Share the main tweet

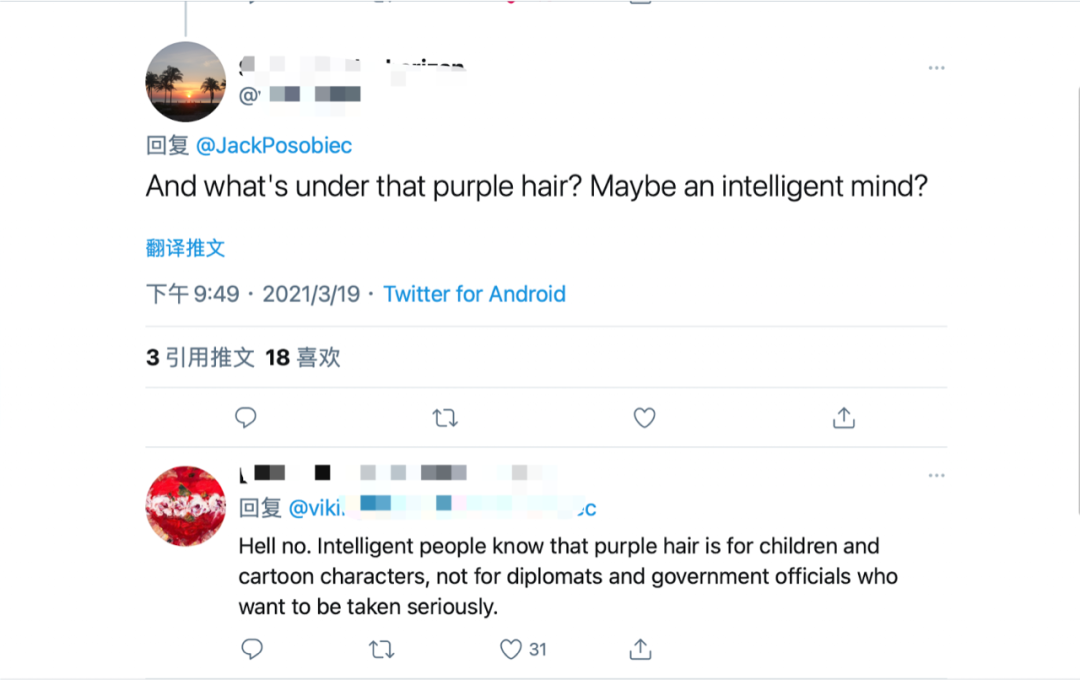(844, 418)
